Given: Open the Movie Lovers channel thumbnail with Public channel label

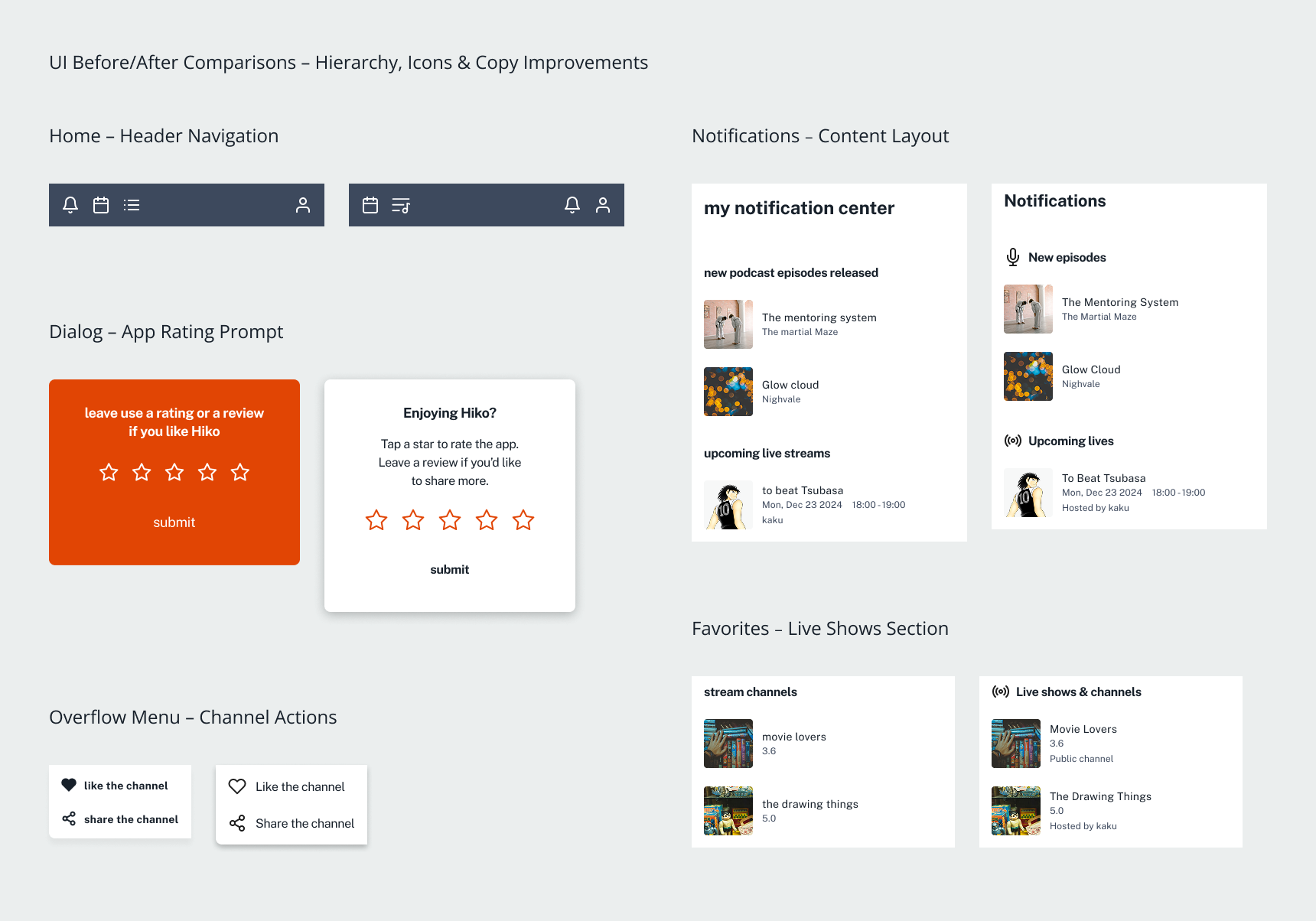Looking at the screenshot, I should pyautogui.click(x=1016, y=744).
